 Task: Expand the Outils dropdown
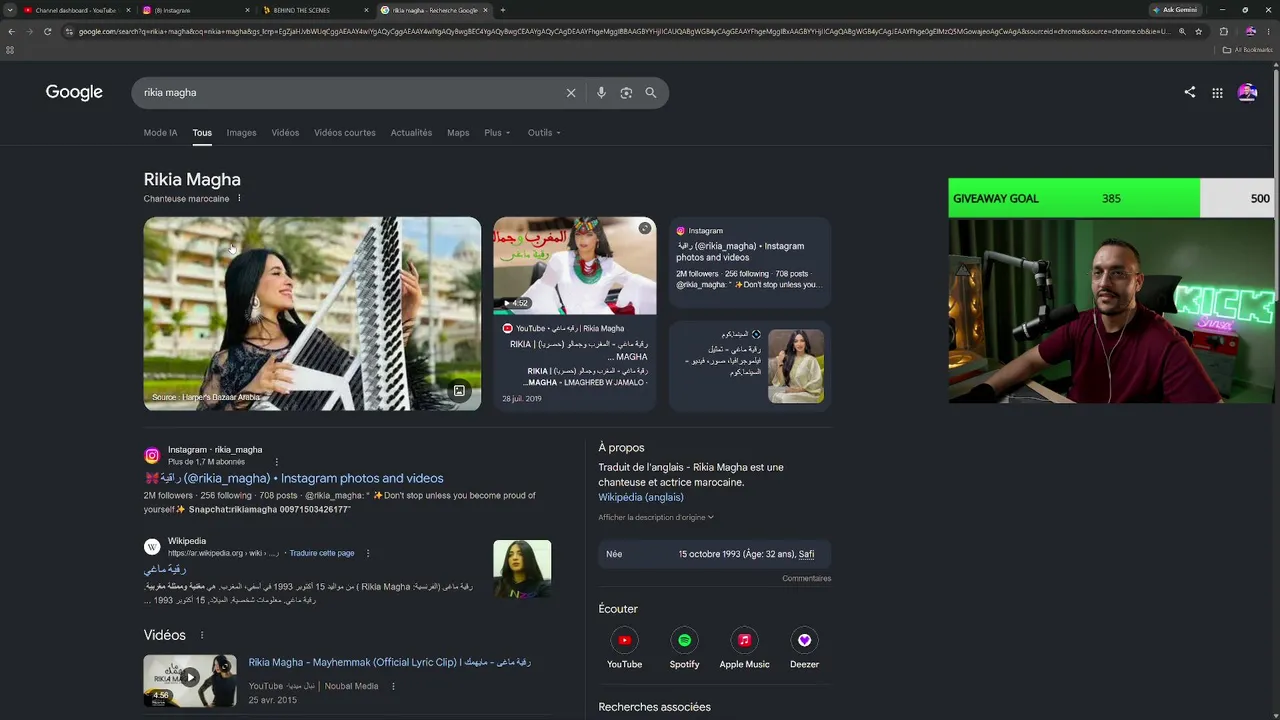(x=544, y=133)
